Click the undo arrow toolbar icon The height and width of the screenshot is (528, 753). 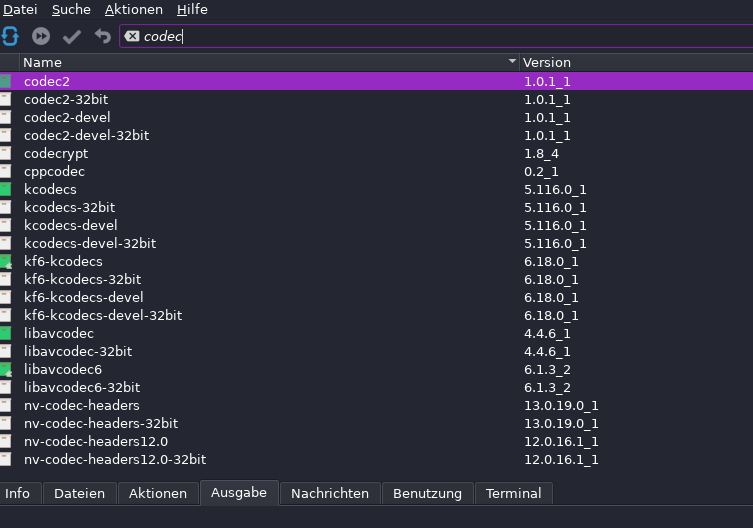[x=102, y=36]
